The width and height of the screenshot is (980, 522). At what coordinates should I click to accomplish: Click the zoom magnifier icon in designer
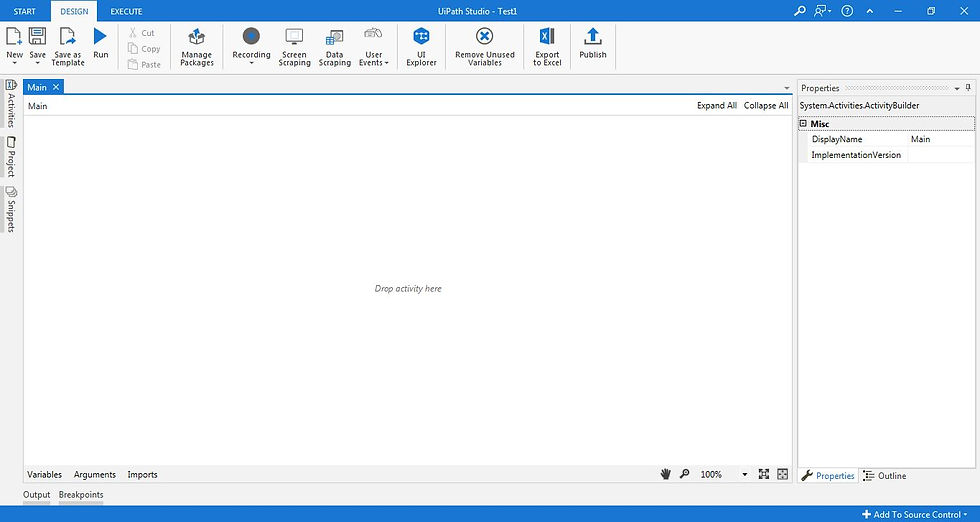pos(684,474)
